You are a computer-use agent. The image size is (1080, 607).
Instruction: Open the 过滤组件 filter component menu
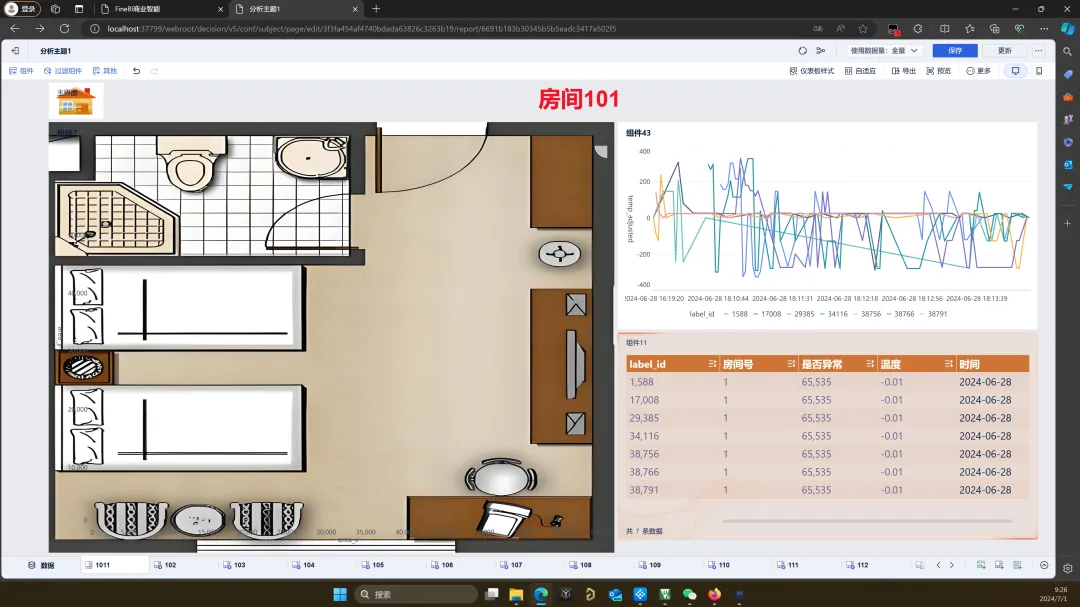pos(63,71)
